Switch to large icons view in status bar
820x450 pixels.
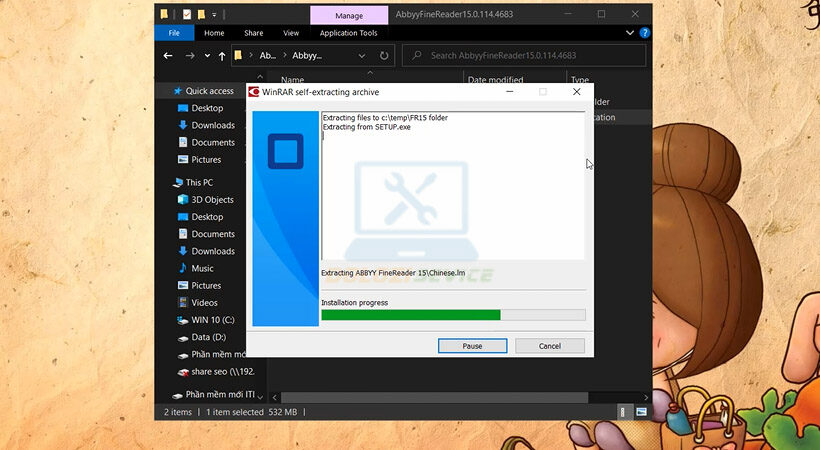click(641, 412)
